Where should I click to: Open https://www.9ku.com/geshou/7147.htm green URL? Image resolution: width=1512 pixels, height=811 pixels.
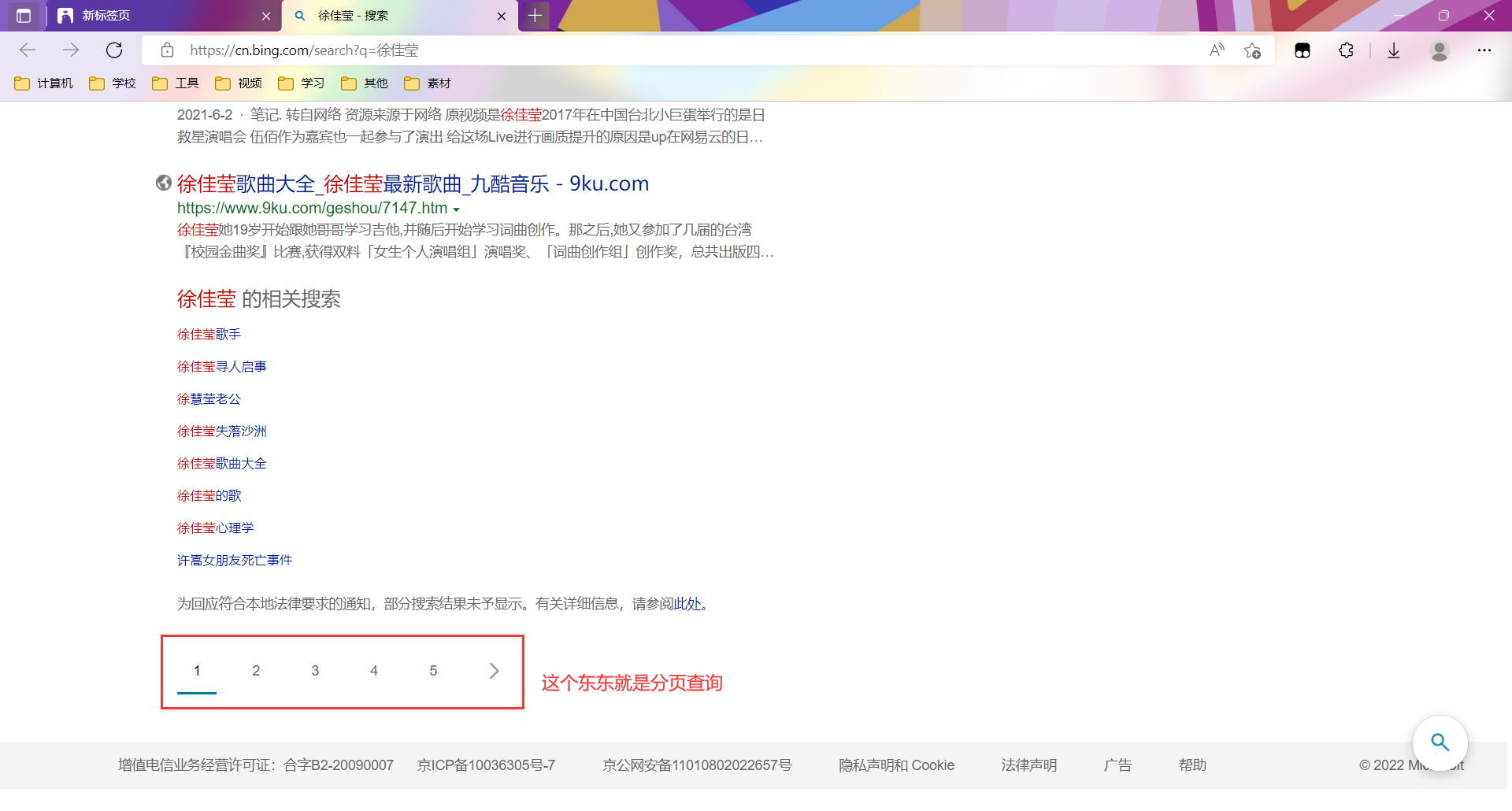[312, 208]
